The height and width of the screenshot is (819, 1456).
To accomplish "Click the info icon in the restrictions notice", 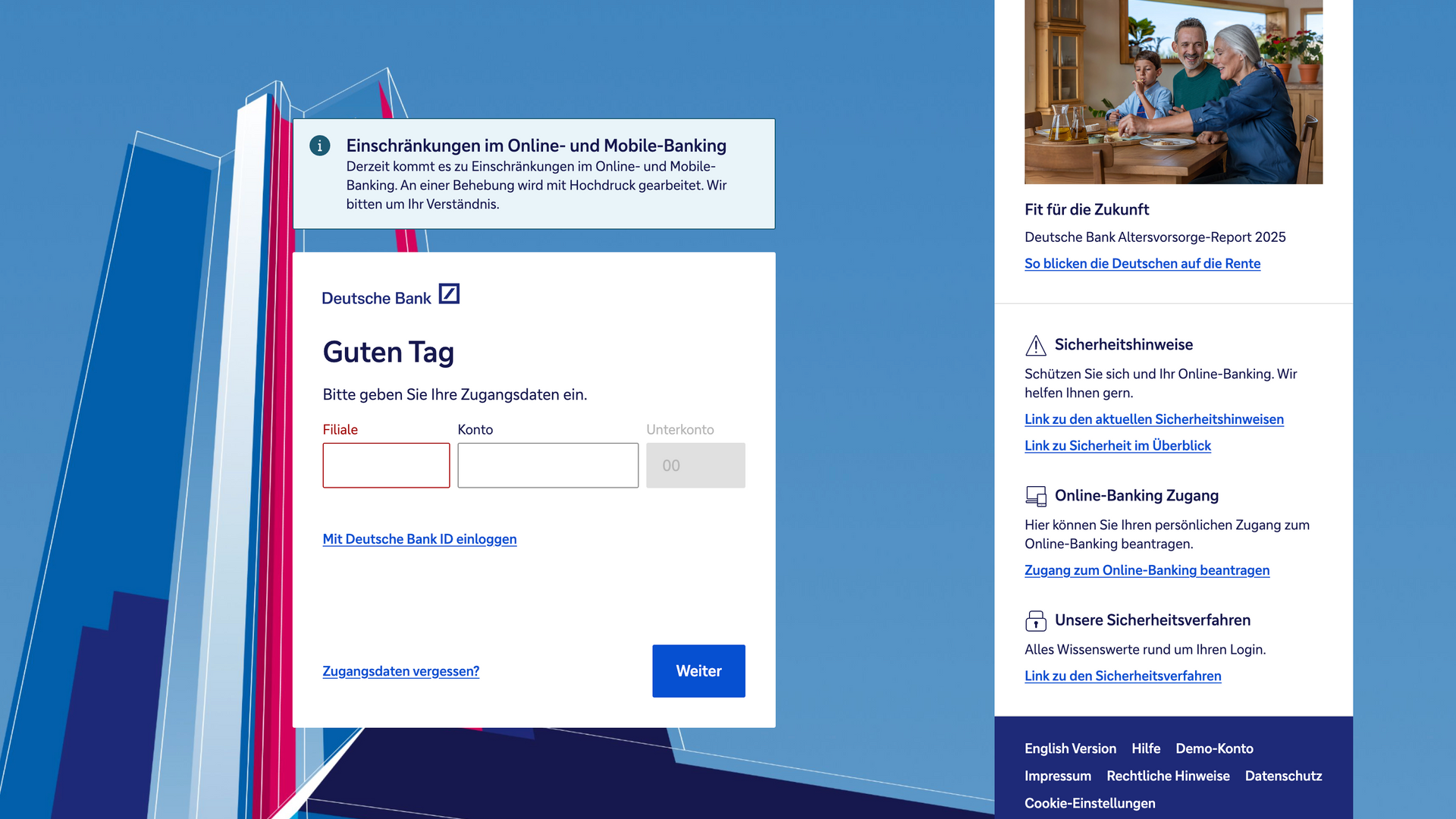I will coord(320,146).
